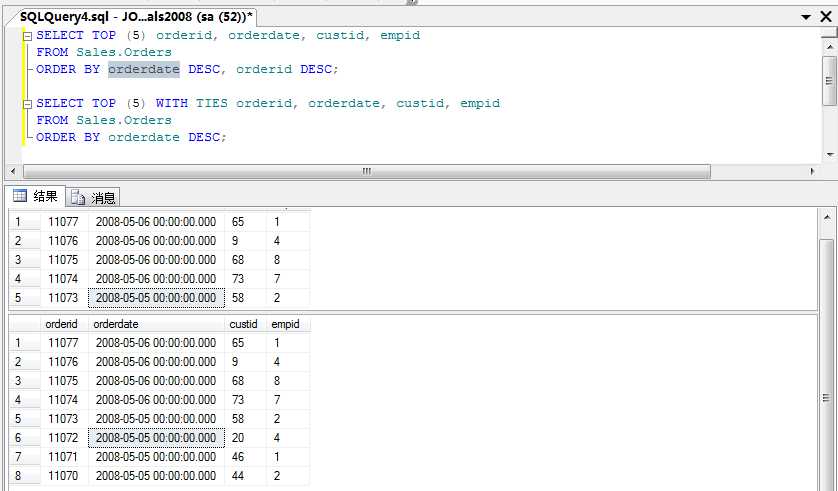Select orderid 11070 in second result grid
The width and height of the screenshot is (838, 491).
[64, 476]
